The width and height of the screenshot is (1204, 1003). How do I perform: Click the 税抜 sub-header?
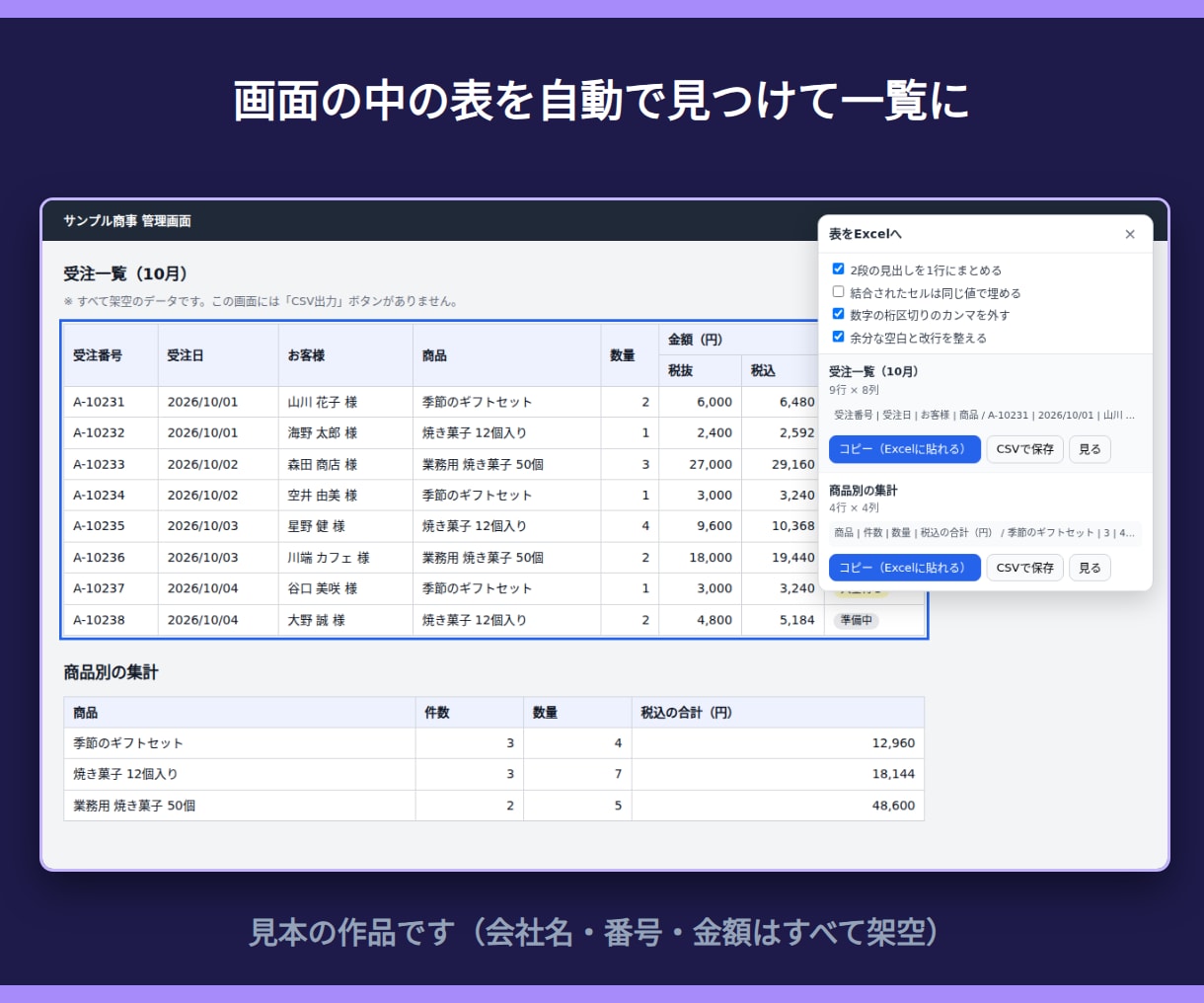pyautogui.click(x=700, y=371)
